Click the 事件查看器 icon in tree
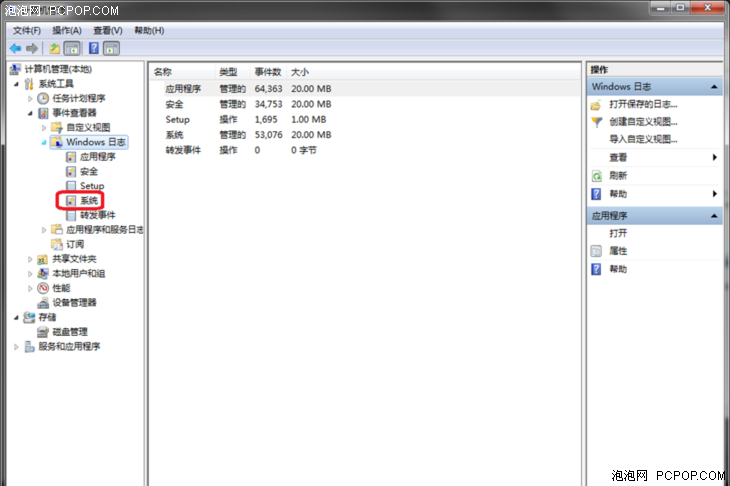 pyautogui.click(x=43, y=113)
